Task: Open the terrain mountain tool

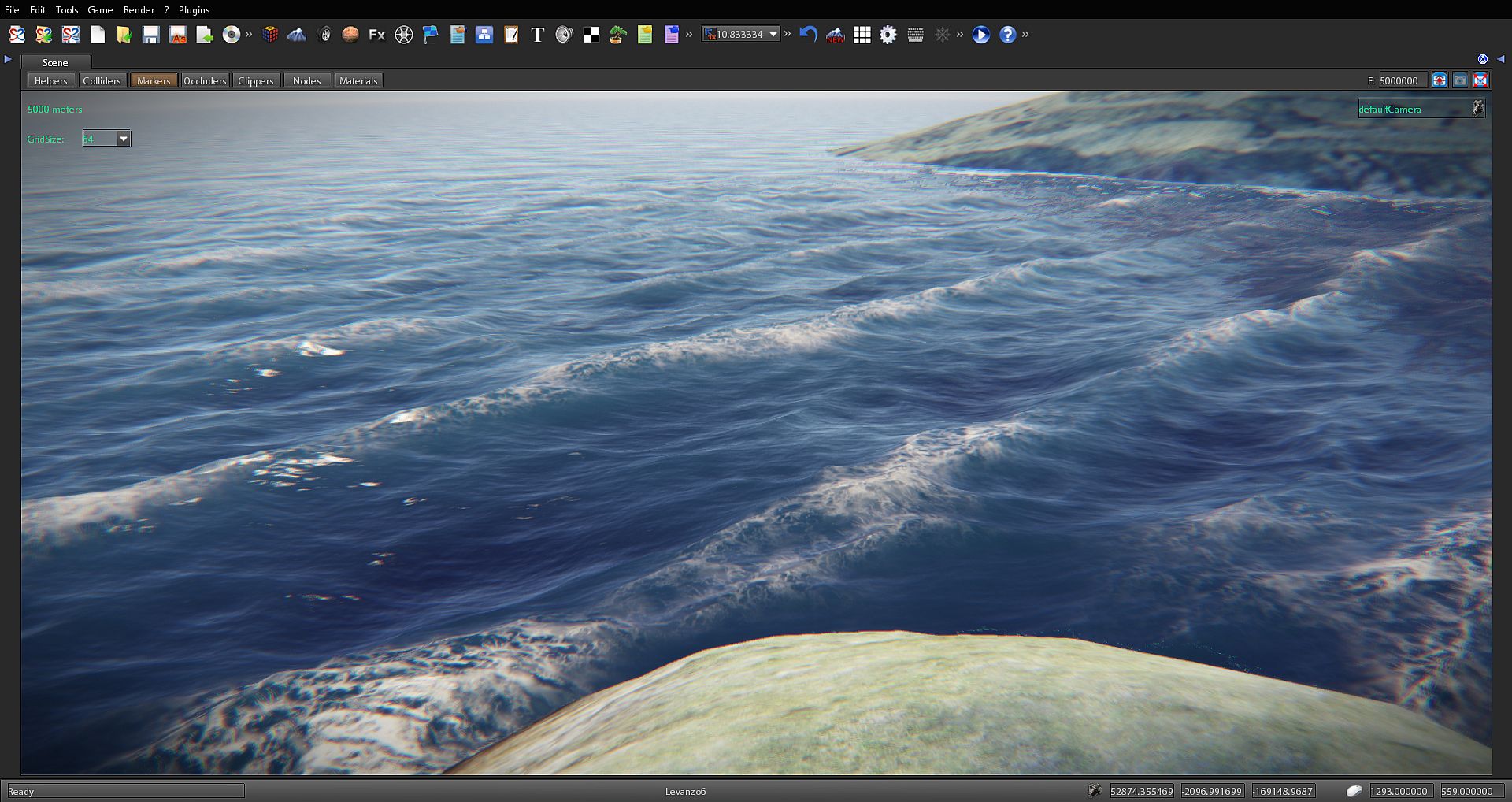Action: pyautogui.click(x=297, y=35)
